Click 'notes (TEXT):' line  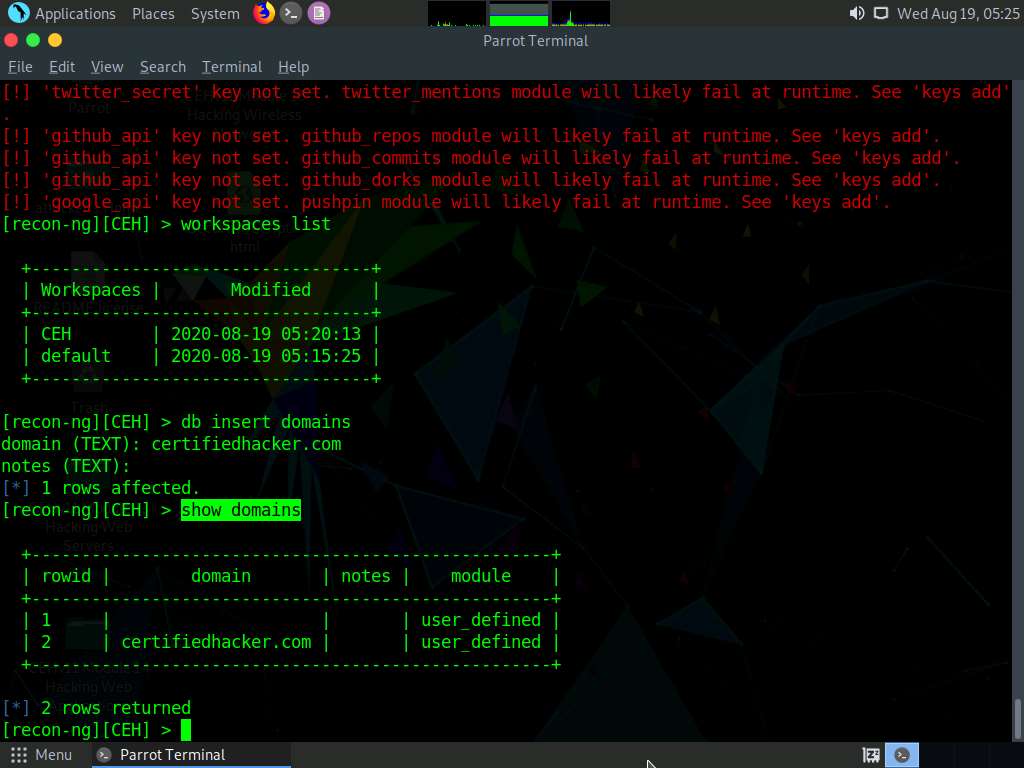click(x=66, y=466)
